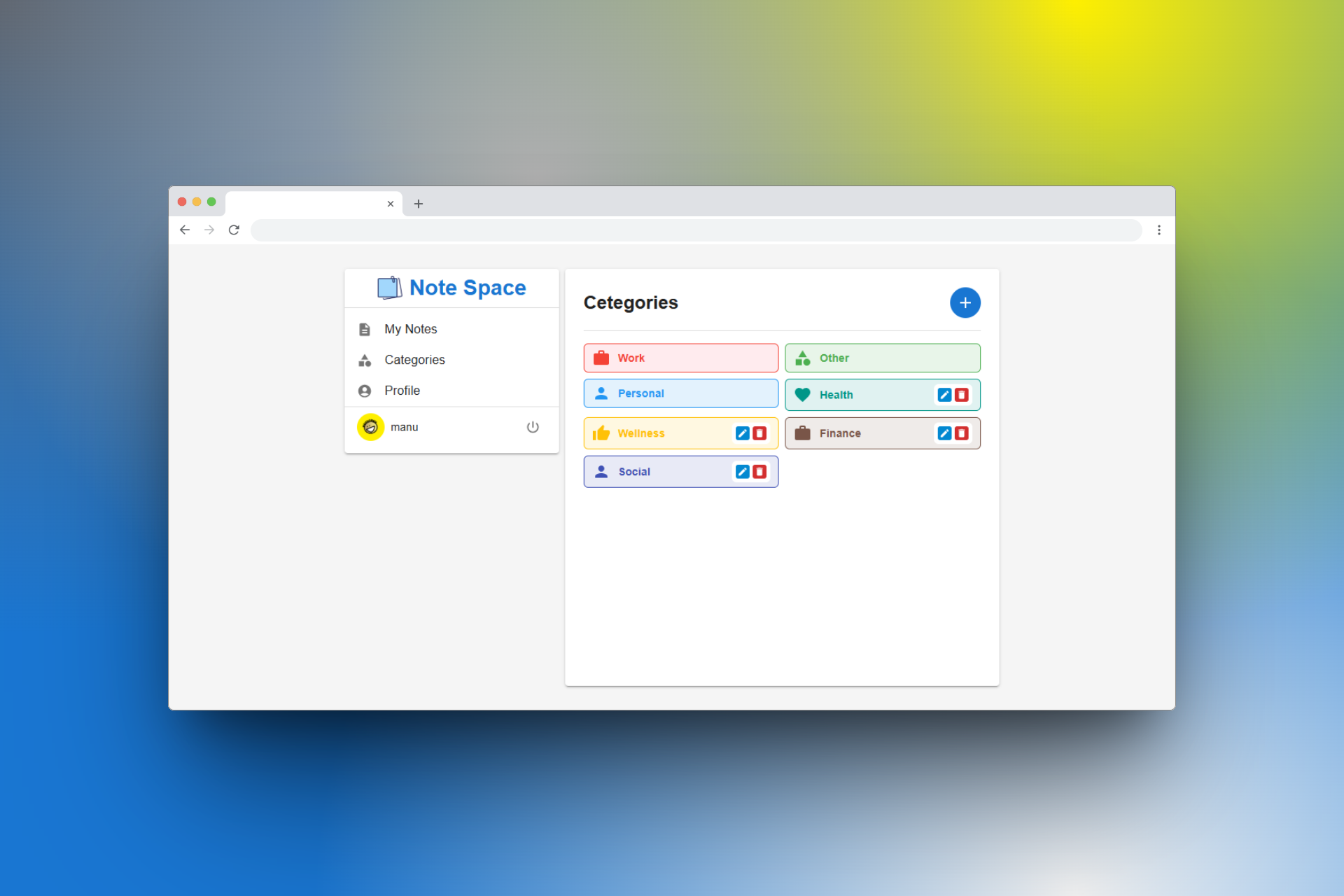Screen dimensions: 1344x896
Task: Reload the page with the refresh button
Action: [234, 230]
